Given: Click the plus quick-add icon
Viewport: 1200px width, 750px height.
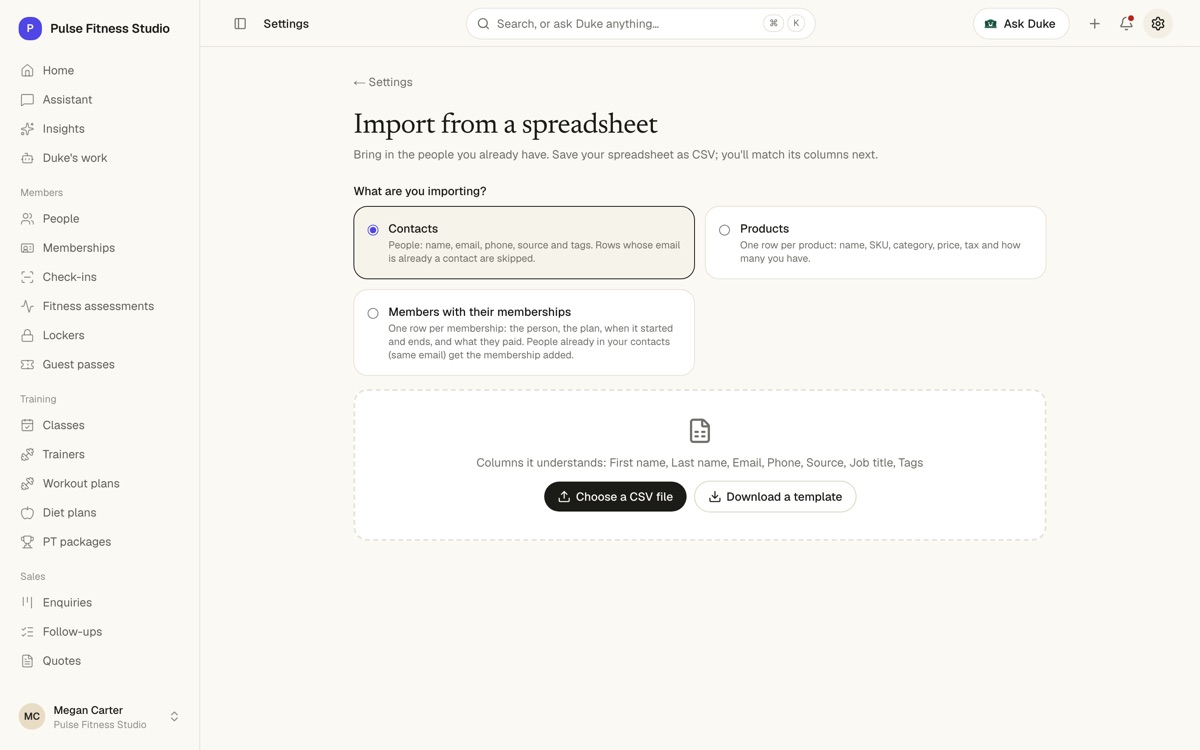Looking at the screenshot, I should (1095, 24).
